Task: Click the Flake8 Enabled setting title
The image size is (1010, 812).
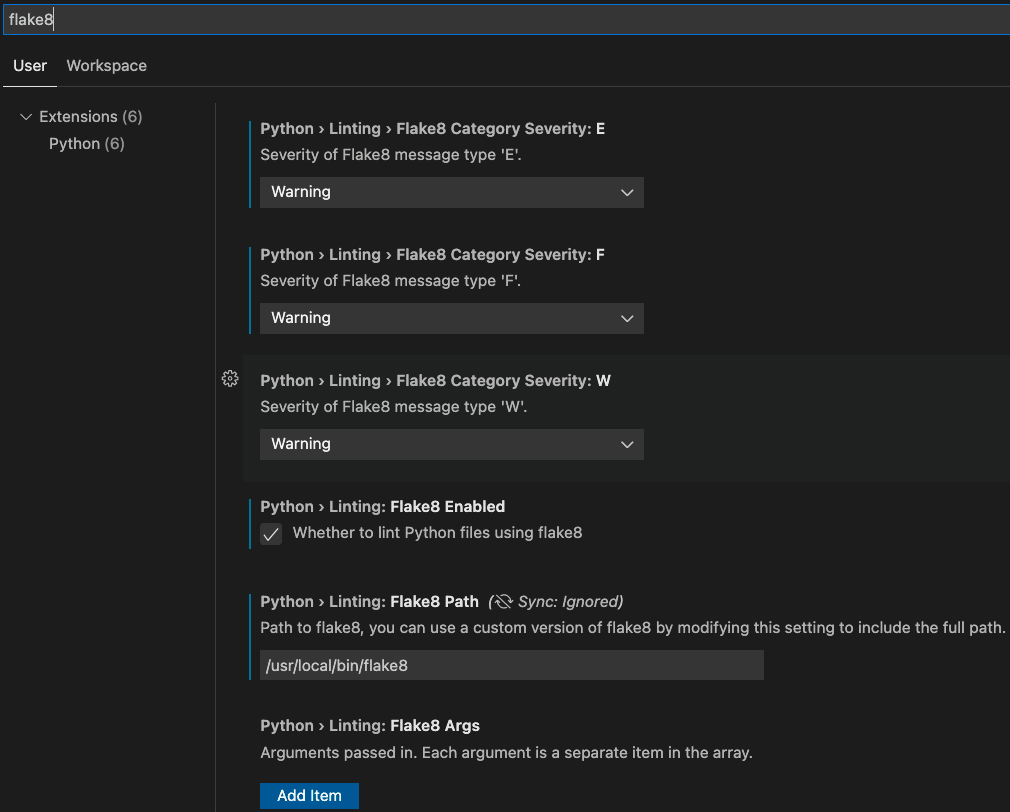Action: [382, 507]
